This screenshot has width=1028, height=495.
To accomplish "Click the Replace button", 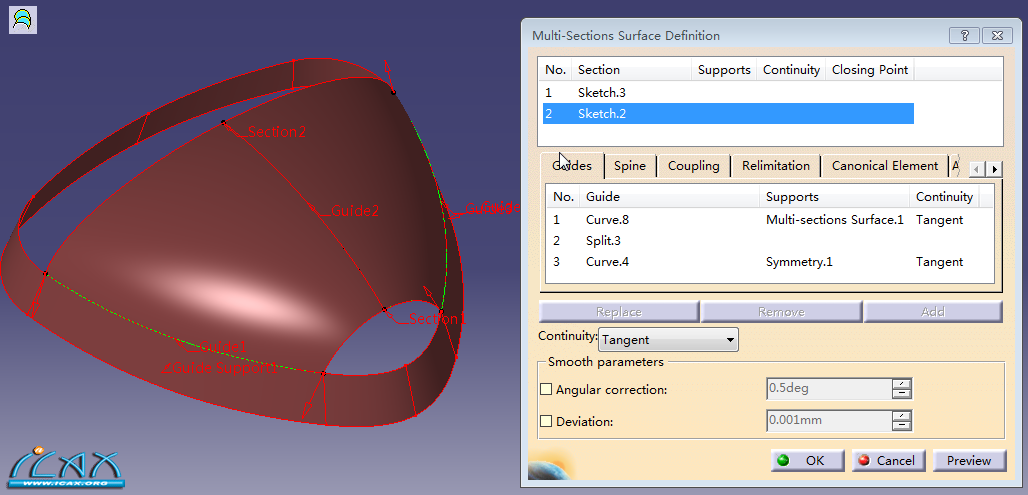I will pos(619,312).
